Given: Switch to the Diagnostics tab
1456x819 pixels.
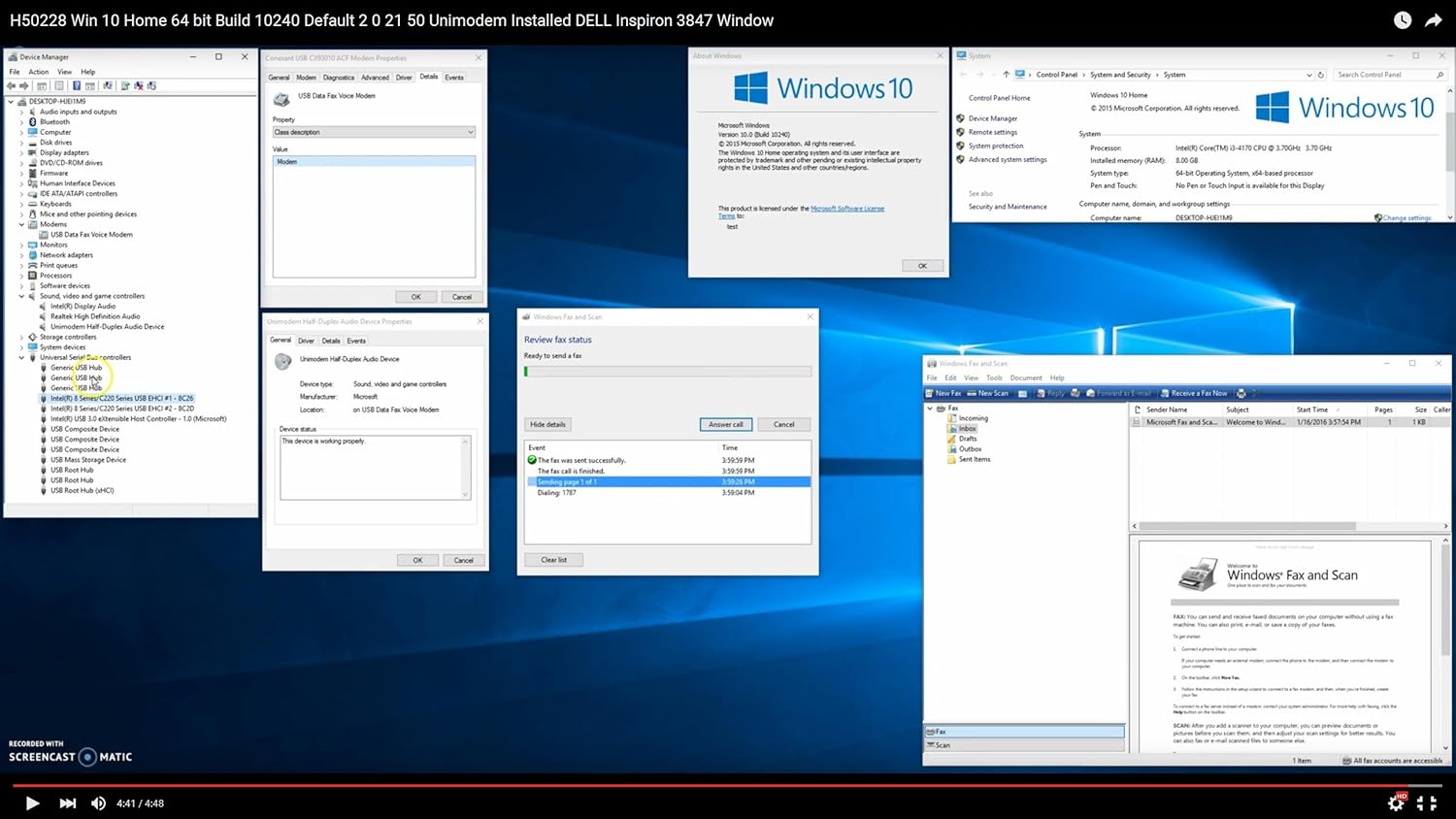Looking at the screenshot, I should [x=339, y=78].
